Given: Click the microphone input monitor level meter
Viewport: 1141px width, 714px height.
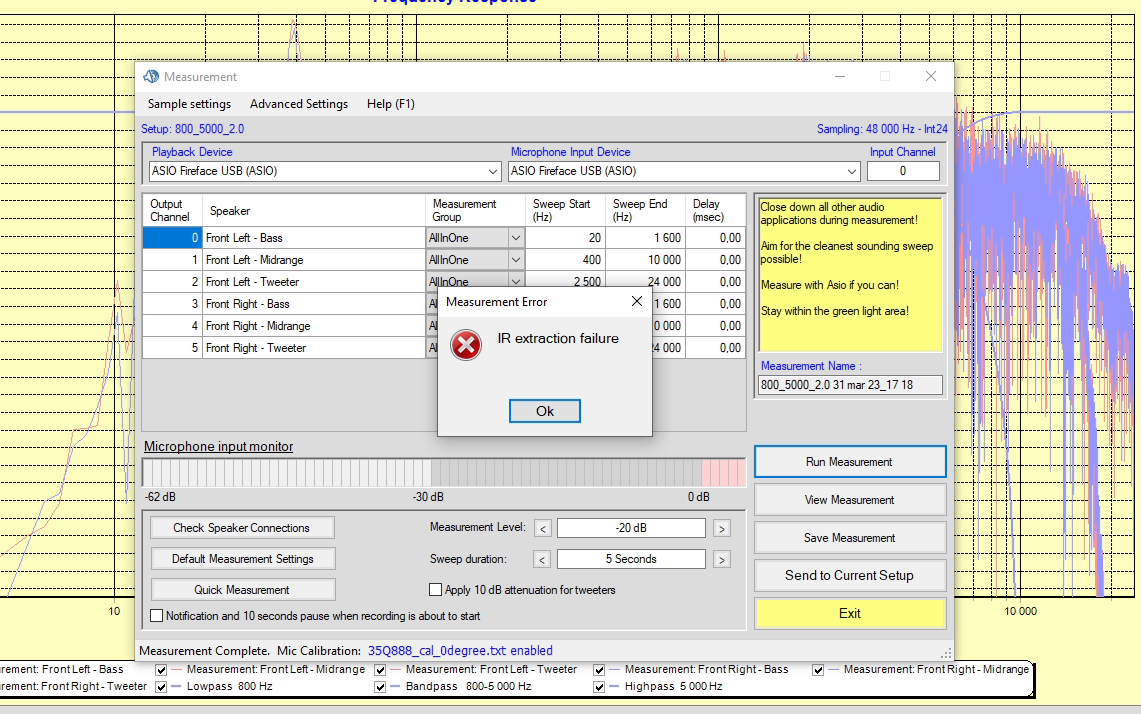Looking at the screenshot, I should point(444,472).
